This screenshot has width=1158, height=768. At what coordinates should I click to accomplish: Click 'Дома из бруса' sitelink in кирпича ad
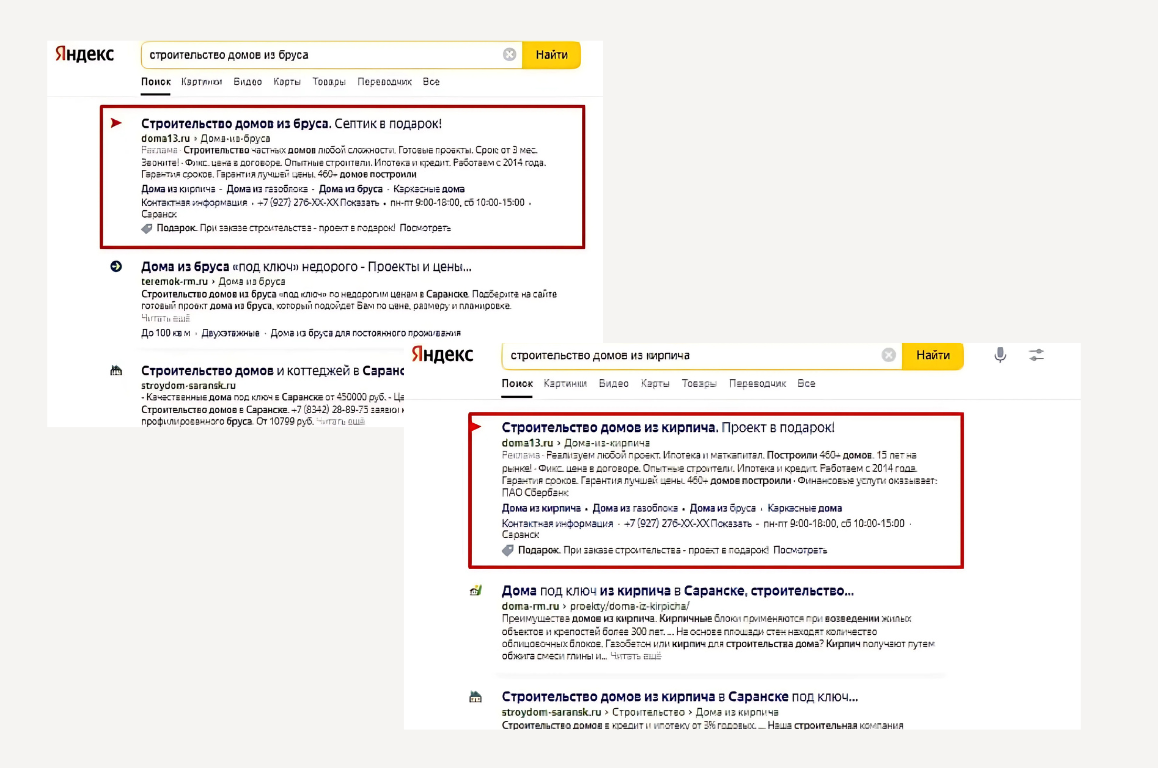[722, 508]
